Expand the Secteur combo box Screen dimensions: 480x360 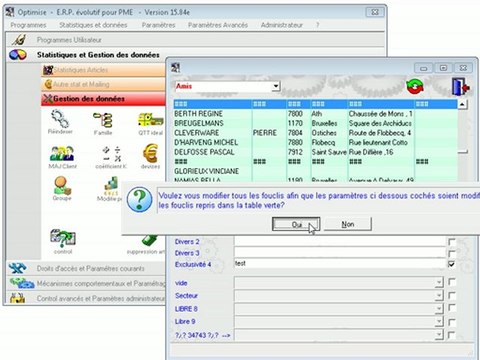[439, 296]
